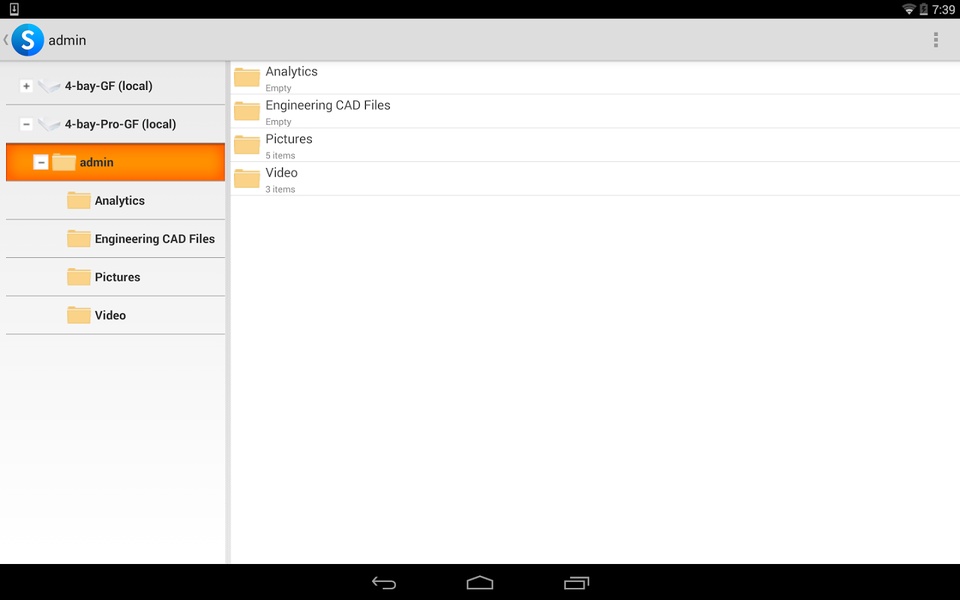
Task: Select Analytics in the sidebar tree
Action: (115, 201)
